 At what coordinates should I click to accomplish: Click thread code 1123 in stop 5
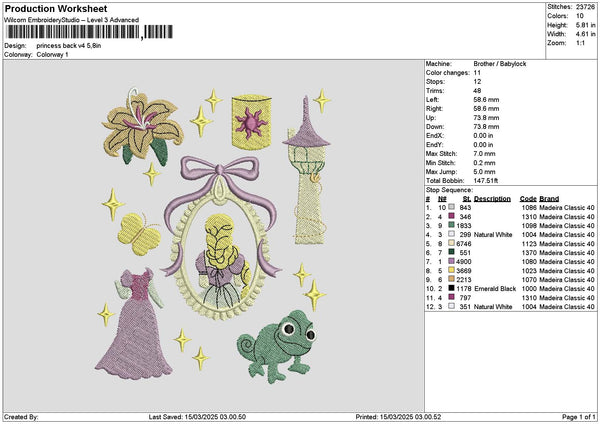[x=529, y=243]
